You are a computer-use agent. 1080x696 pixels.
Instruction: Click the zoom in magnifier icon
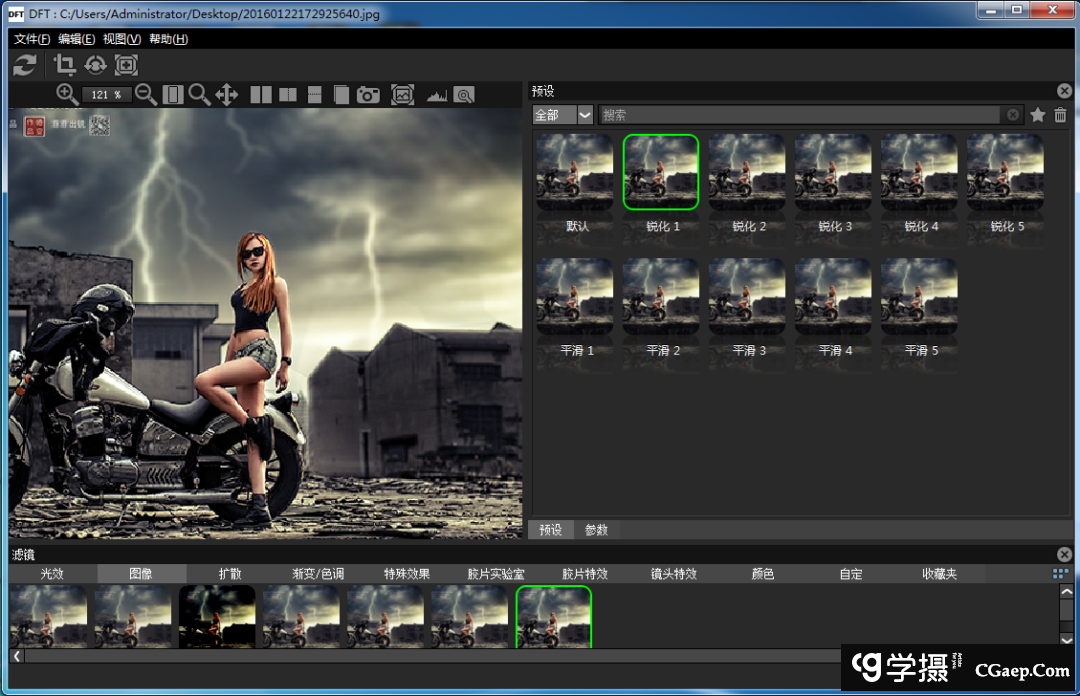[x=67, y=94]
